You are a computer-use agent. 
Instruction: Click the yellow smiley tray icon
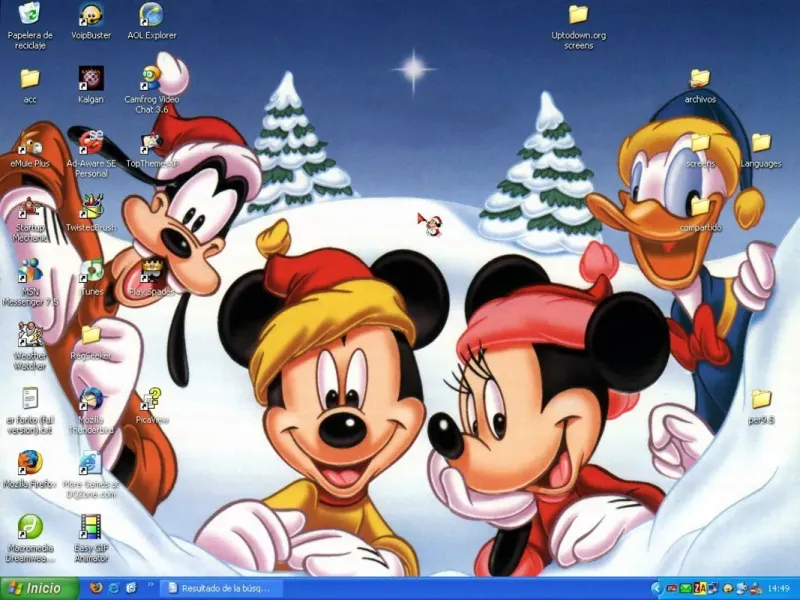tap(728, 589)
